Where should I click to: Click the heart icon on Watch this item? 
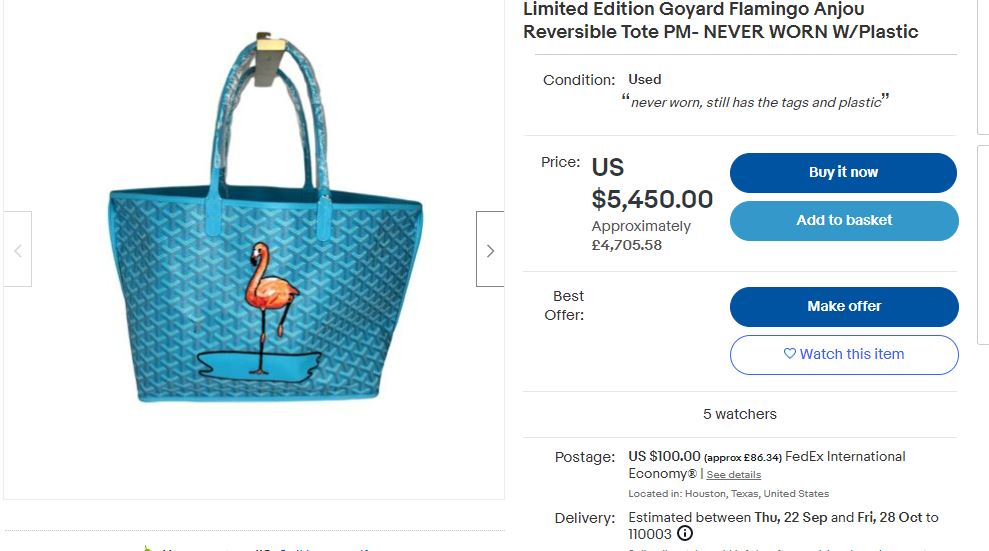tap(790, 354)
